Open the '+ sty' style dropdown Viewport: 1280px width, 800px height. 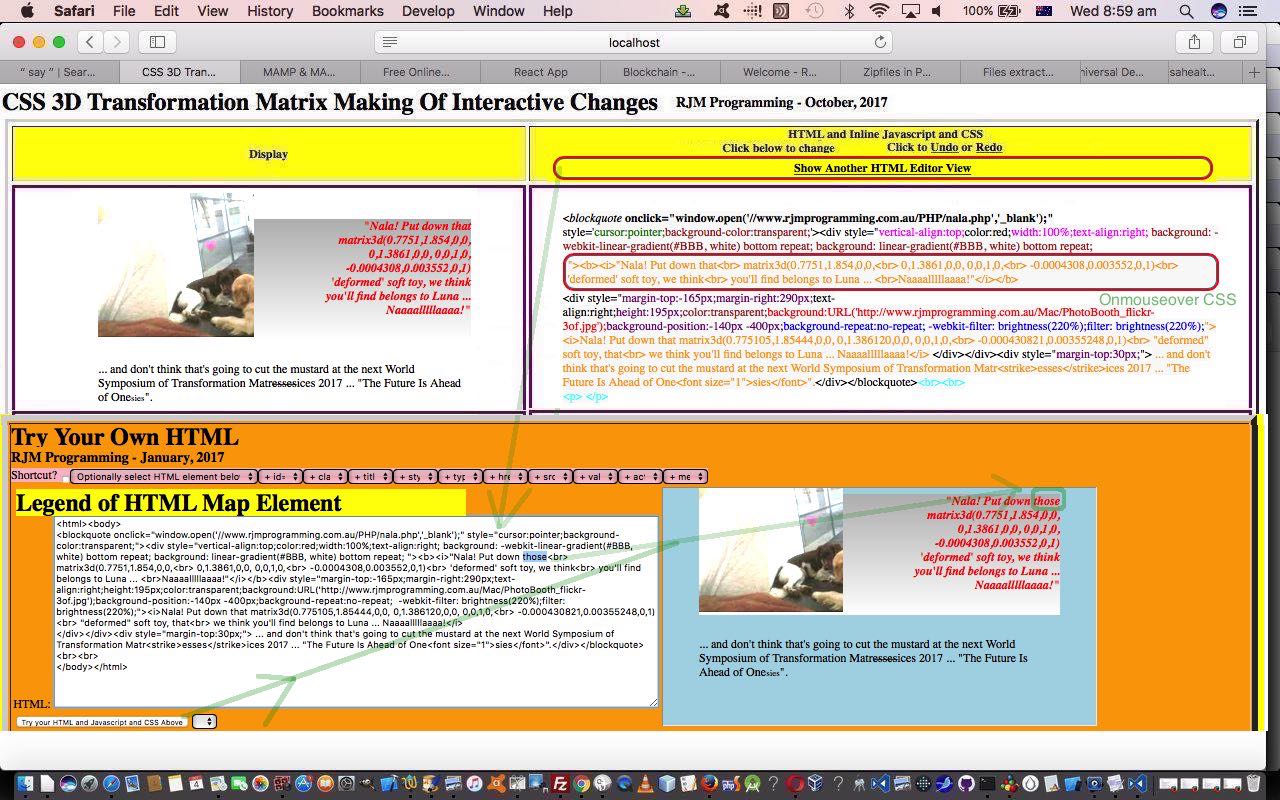tap(415, 477)
